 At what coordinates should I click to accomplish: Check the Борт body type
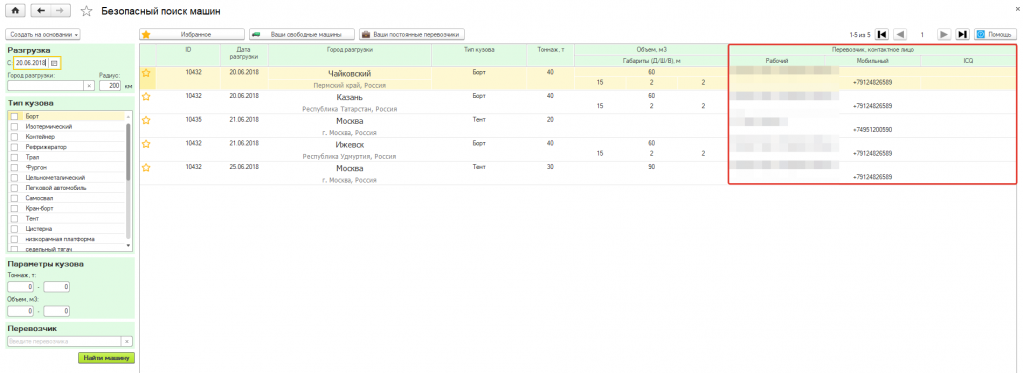point(14,116)
